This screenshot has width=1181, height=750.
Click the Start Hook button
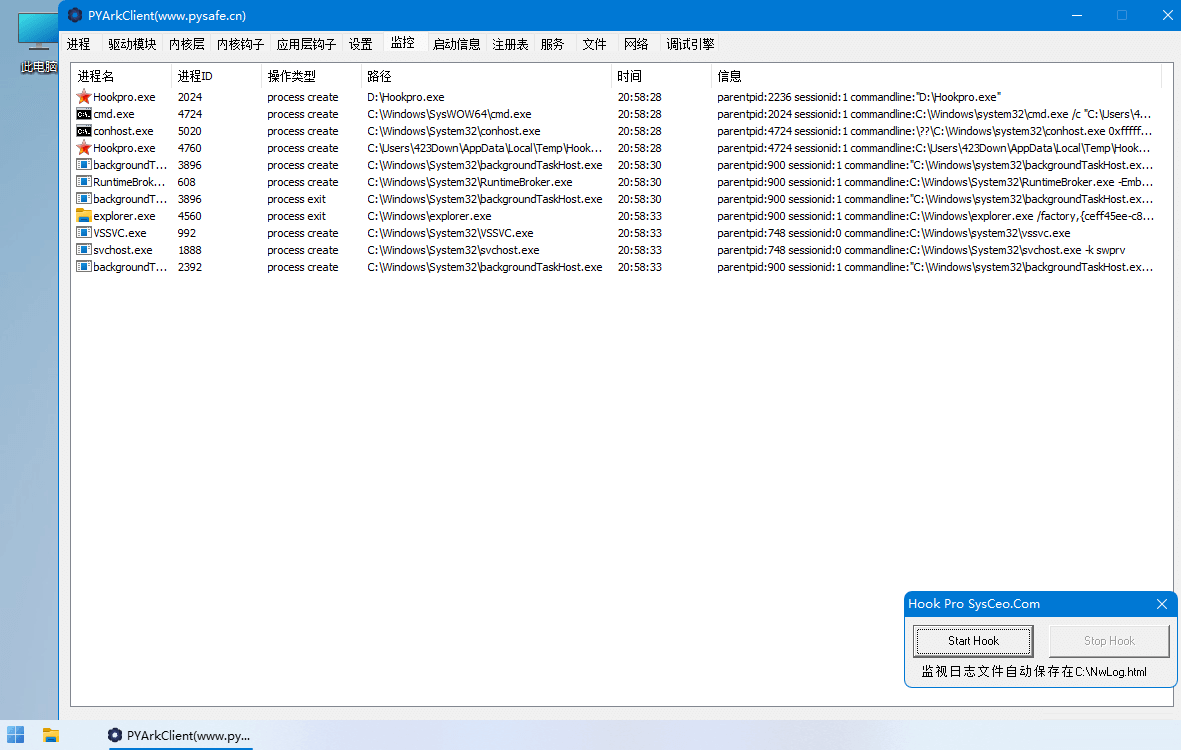pyautogui.click(x=973, y=641)
